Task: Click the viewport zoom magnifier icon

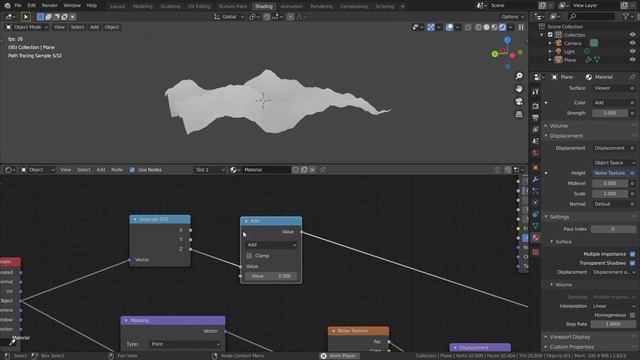Action: pos(519,76)
